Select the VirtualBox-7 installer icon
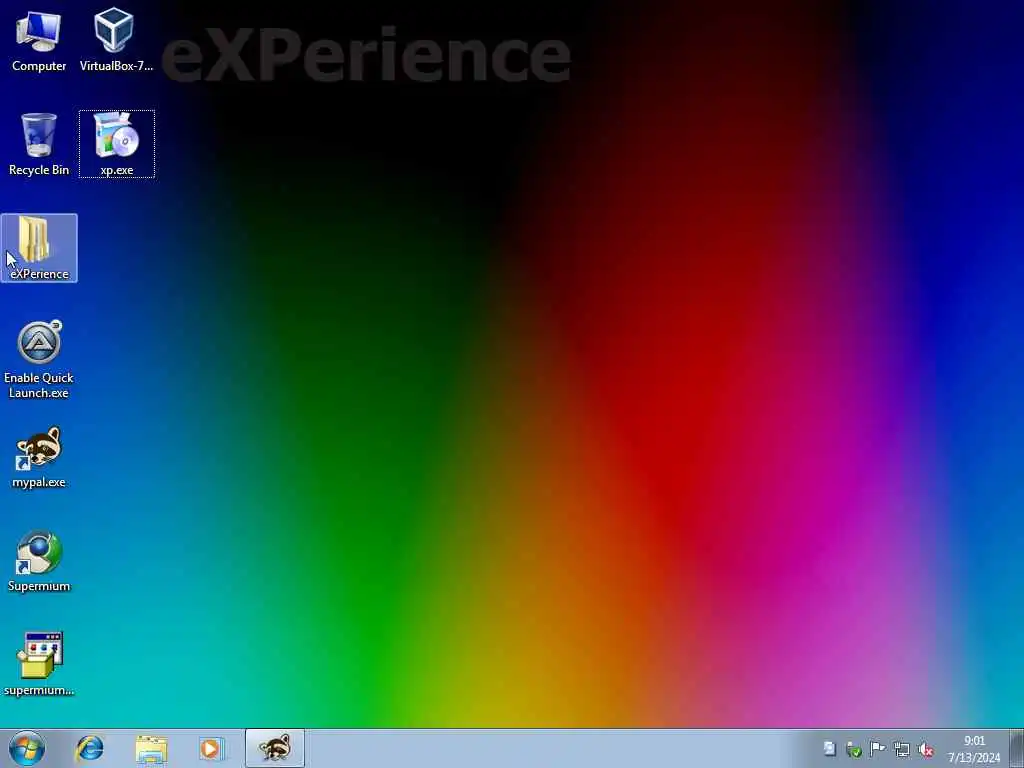Image resolution: width=1024 pixels, height=768 pixels. pos(116,39)
